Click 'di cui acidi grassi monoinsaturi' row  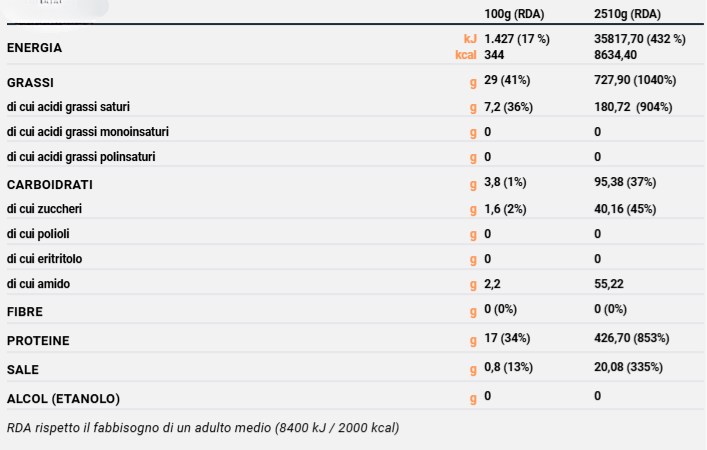(88, 131)
